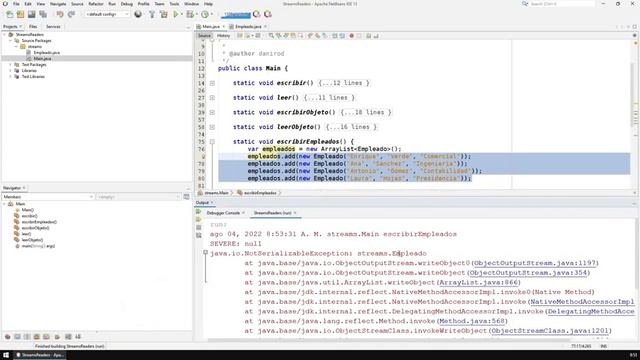Switch to the Debugger Console tab
This screenshot has height=360, width=640.
tap(223, 213)
